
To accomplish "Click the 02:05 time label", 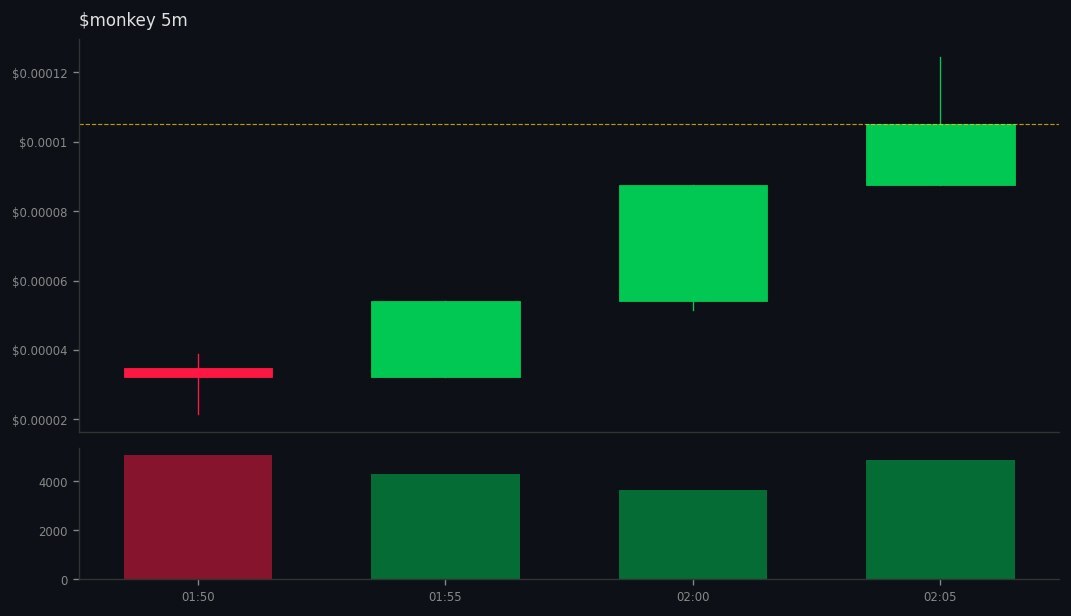I will [940, 596].
